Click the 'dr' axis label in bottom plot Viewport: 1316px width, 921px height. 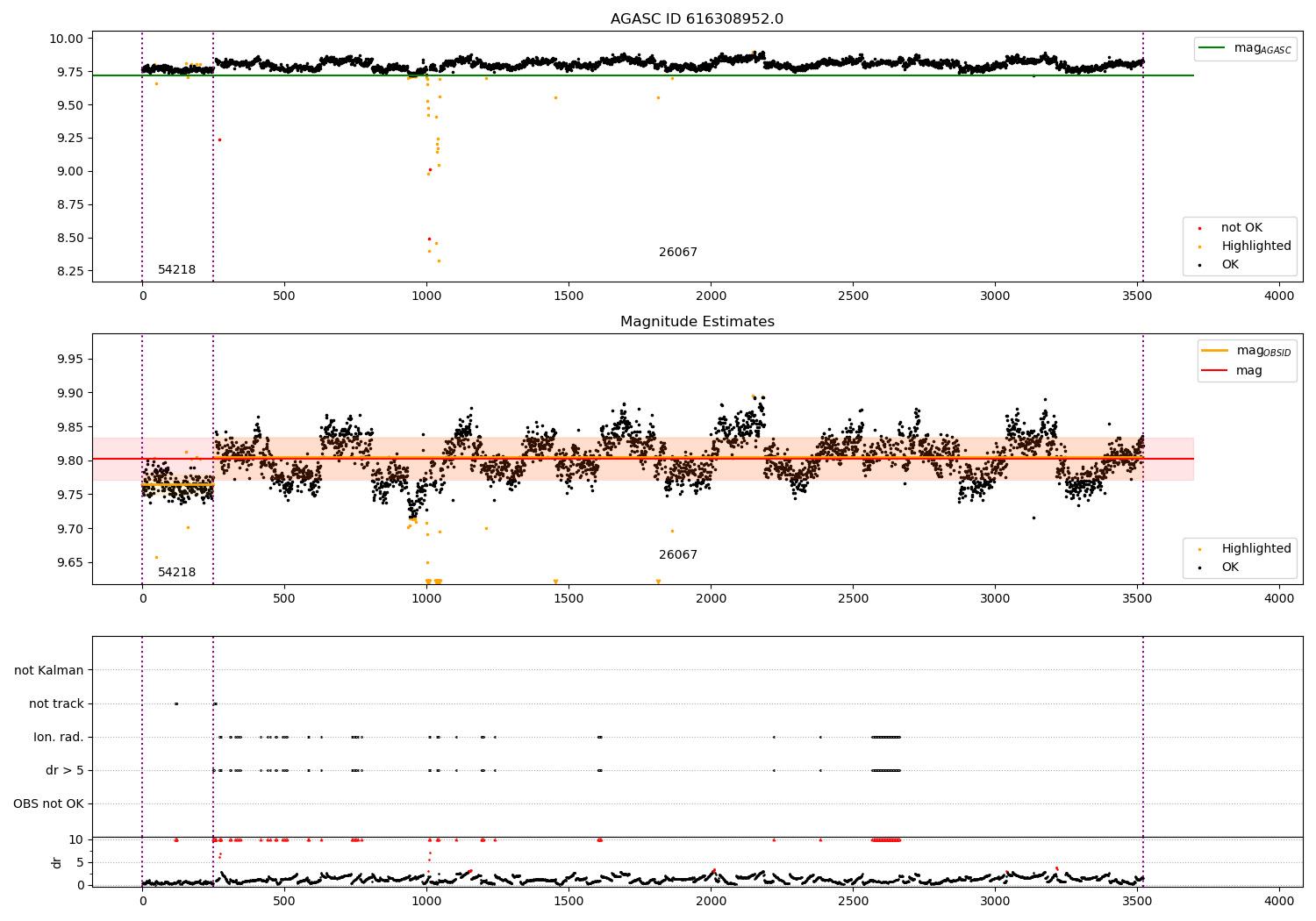tap(56, 862)
